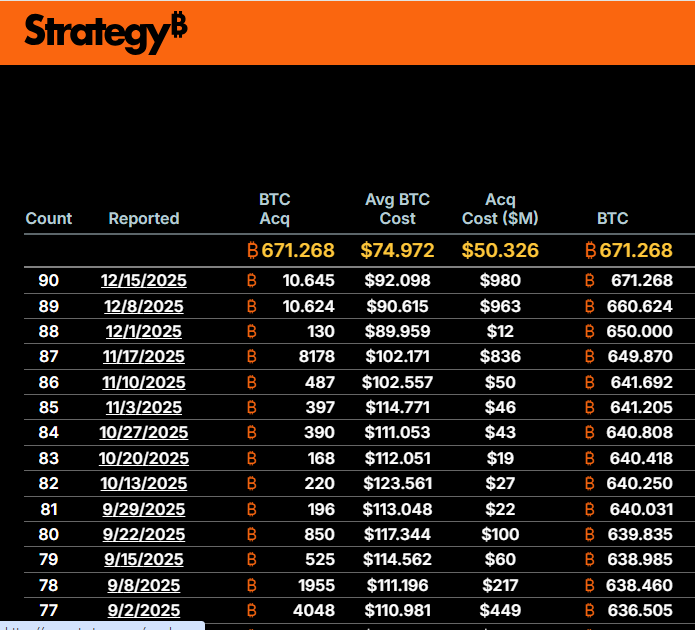The image size is (695, 630).
Task: Select the 638.985 BTC holdings cell
Action: [x=640, y=560]
